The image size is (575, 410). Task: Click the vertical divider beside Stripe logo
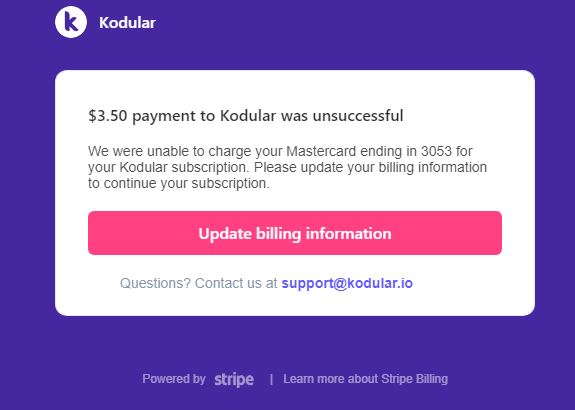pyautogui.click(x=271, y=379)
